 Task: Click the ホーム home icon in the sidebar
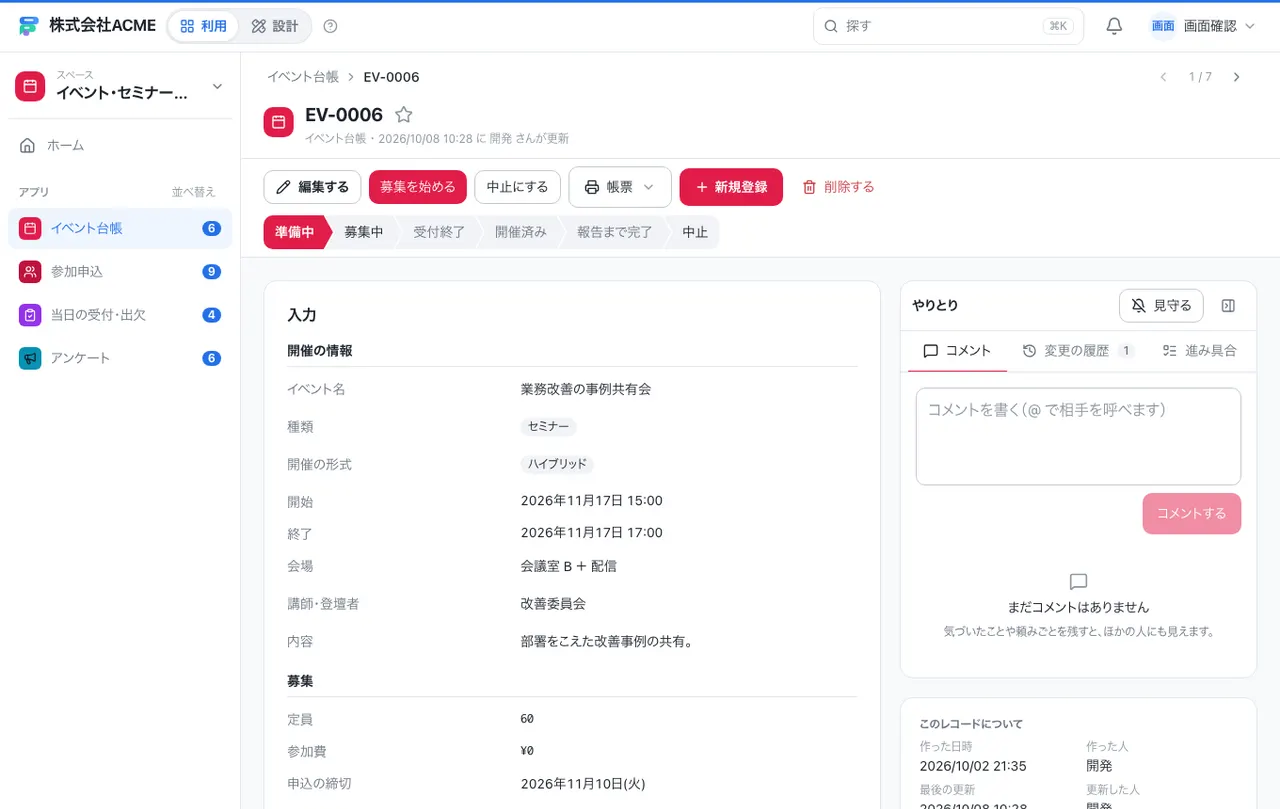[28, 145]
